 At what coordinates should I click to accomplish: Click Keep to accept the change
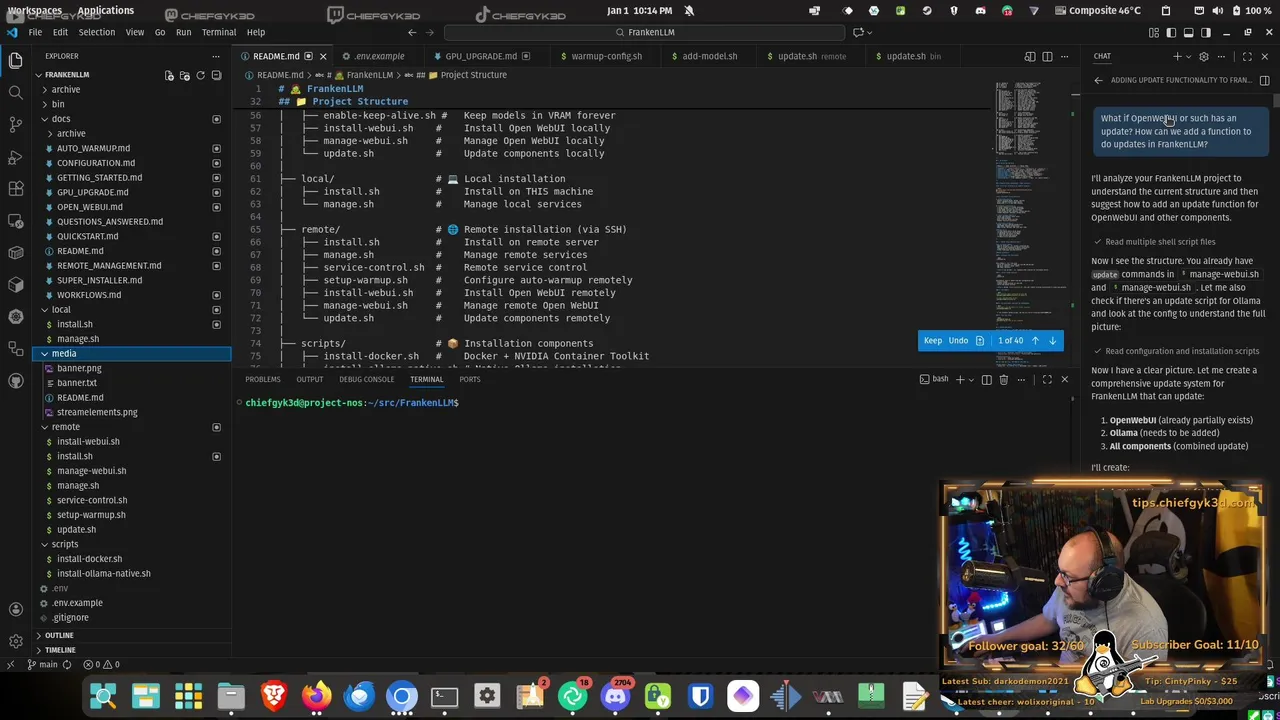(x=932, y=341)
